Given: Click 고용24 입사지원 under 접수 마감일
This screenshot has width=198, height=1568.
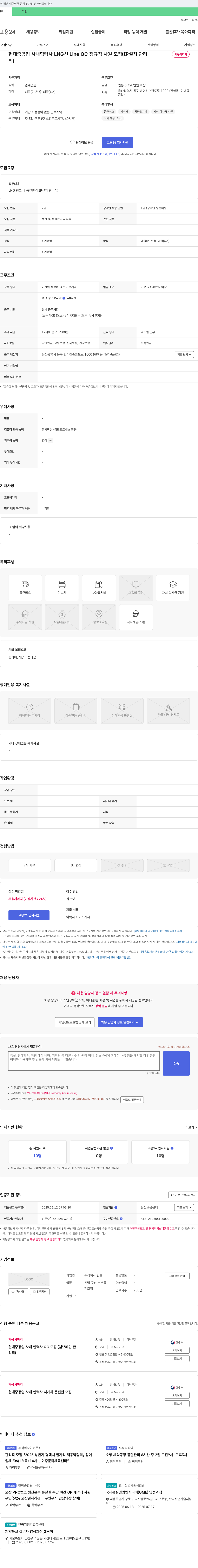Looking at the screenshot, I should coord(29,915).
